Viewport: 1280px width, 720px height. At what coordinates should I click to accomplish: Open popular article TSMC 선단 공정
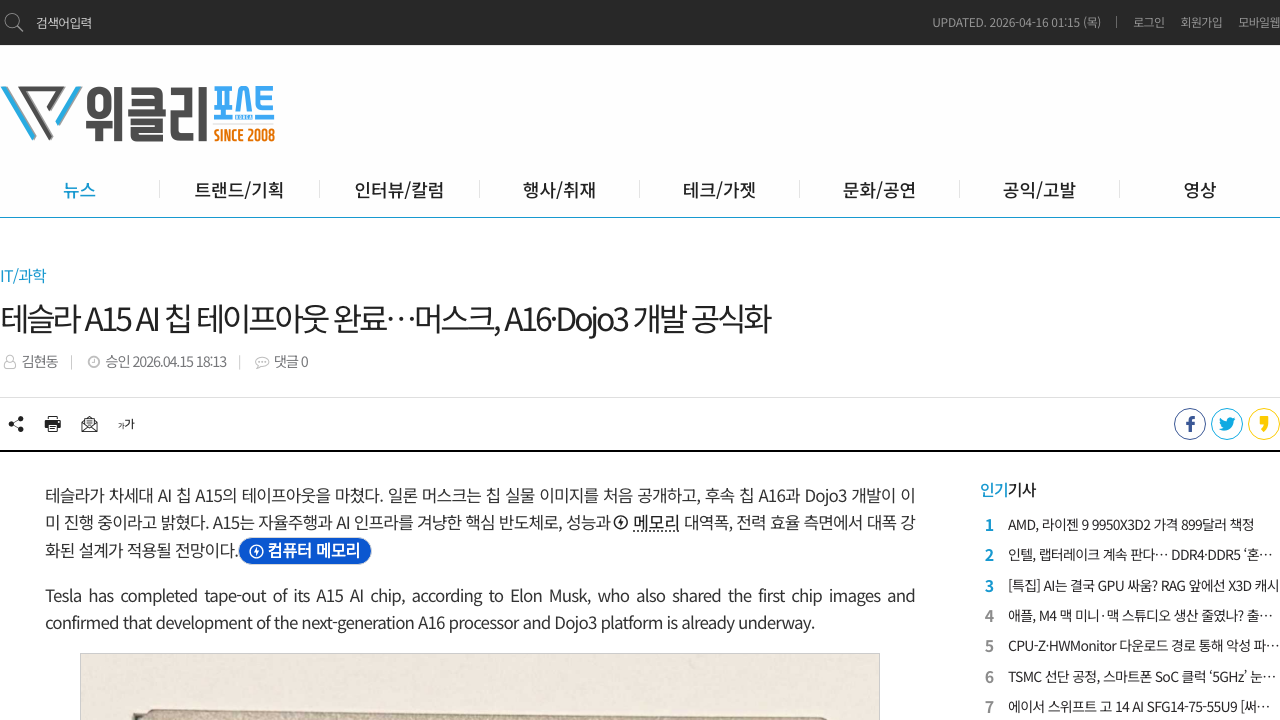(1143, 676)
